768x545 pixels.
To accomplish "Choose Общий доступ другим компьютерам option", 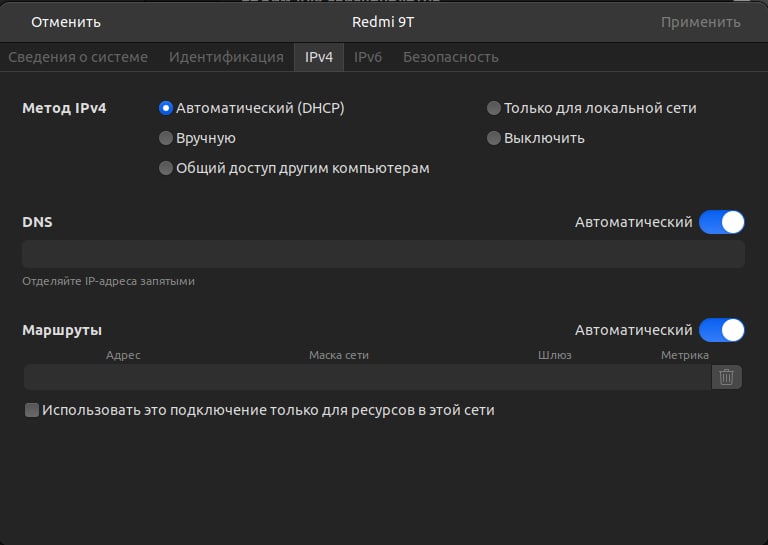I will click(x=166, y=168).
